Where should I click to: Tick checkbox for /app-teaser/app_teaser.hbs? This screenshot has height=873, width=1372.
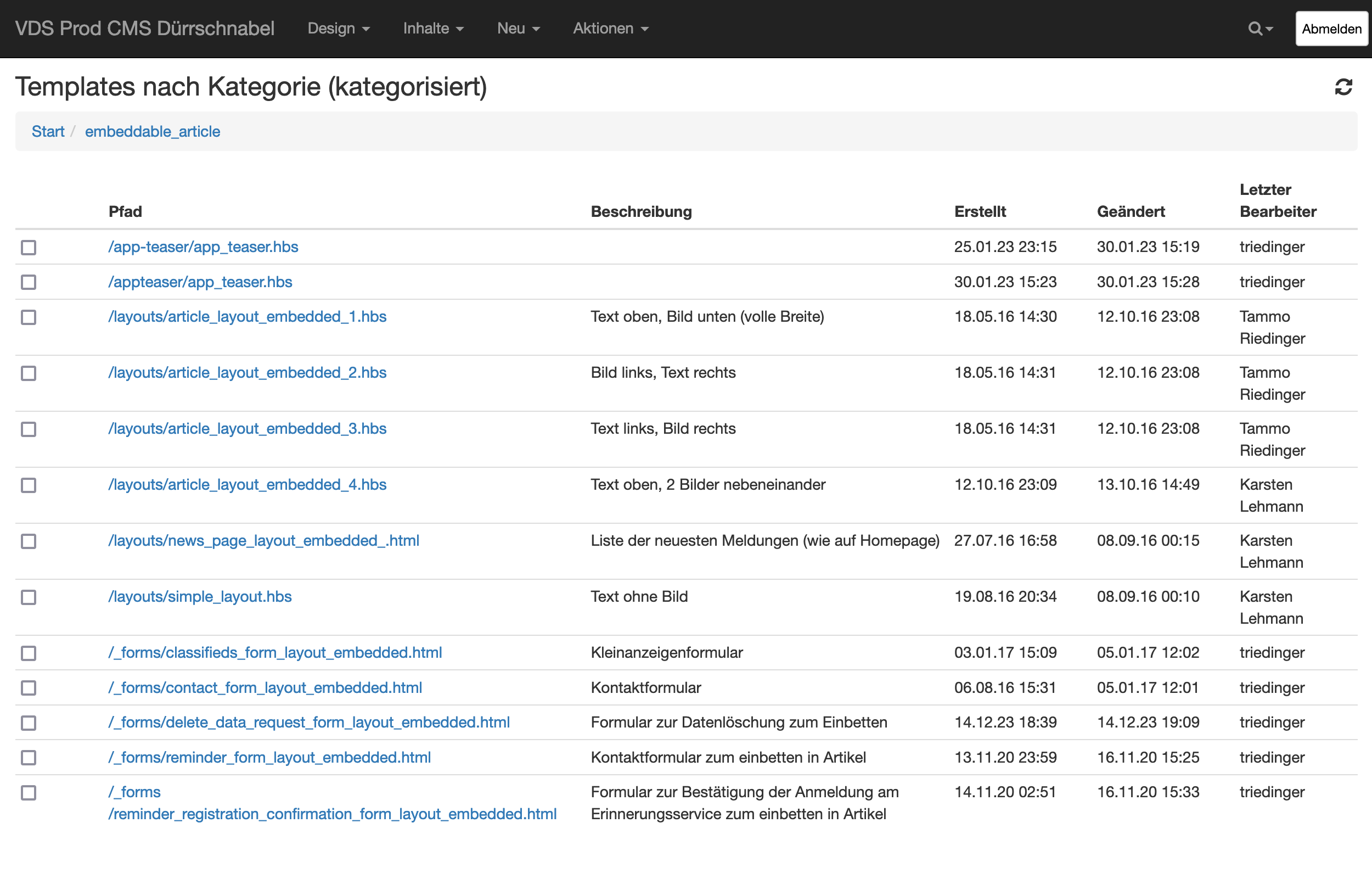29,247
